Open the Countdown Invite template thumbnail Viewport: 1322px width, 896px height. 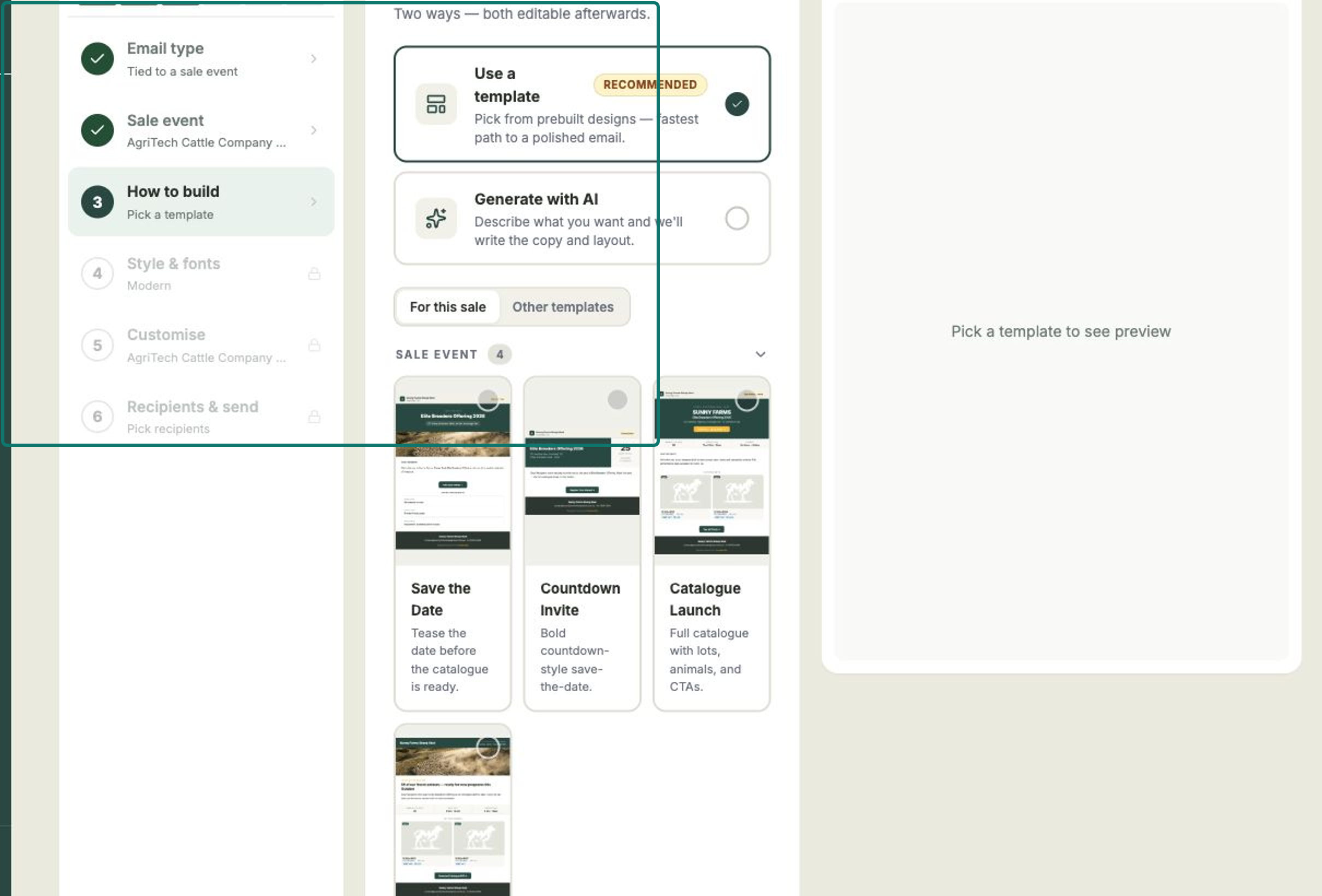pos(582,471)
